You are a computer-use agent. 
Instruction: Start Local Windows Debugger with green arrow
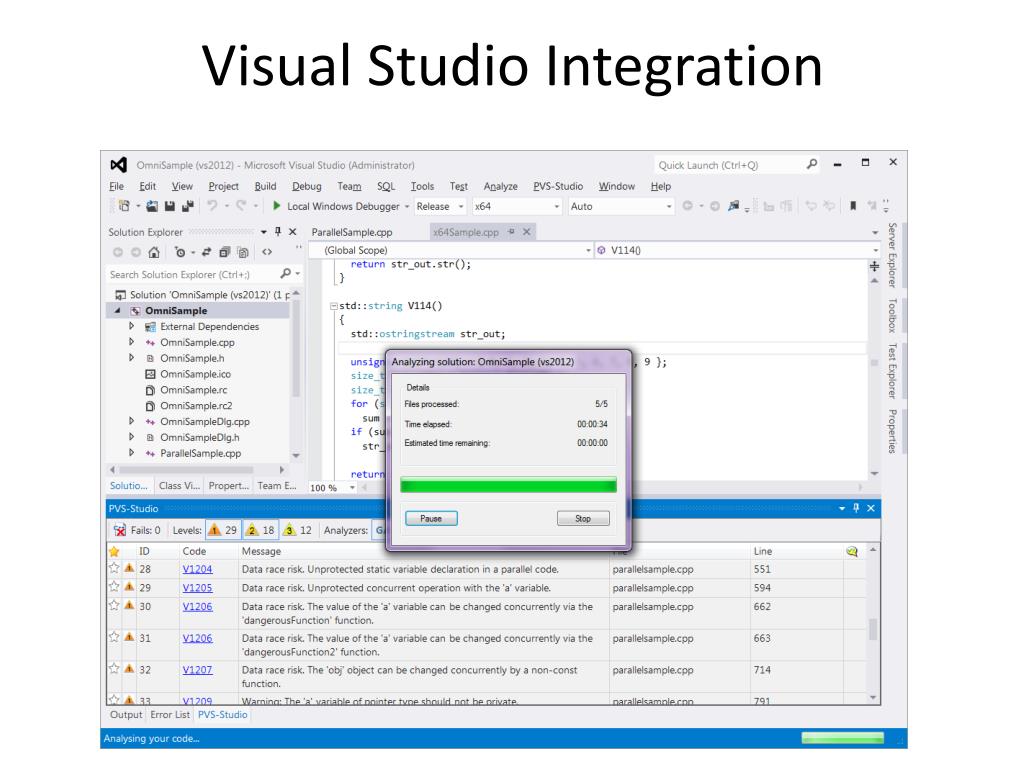point(276,206)
